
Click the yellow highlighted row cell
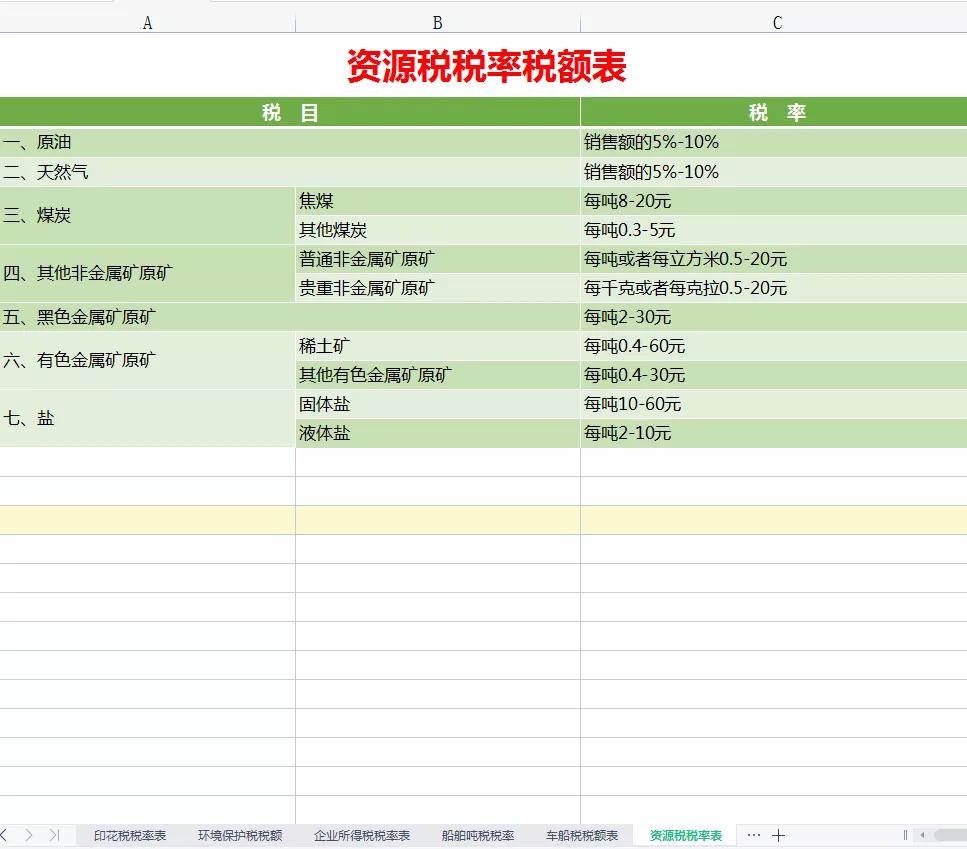tap(145, 520)
